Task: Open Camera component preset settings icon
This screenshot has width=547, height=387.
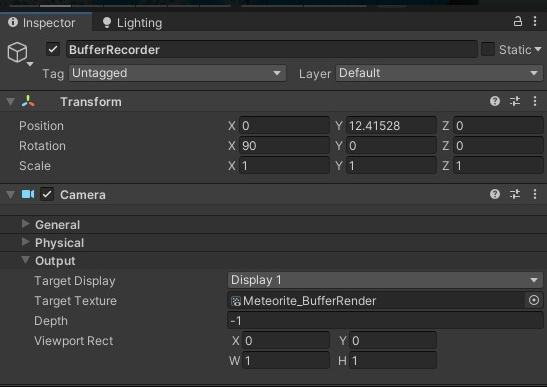Action: coord(515,194)
